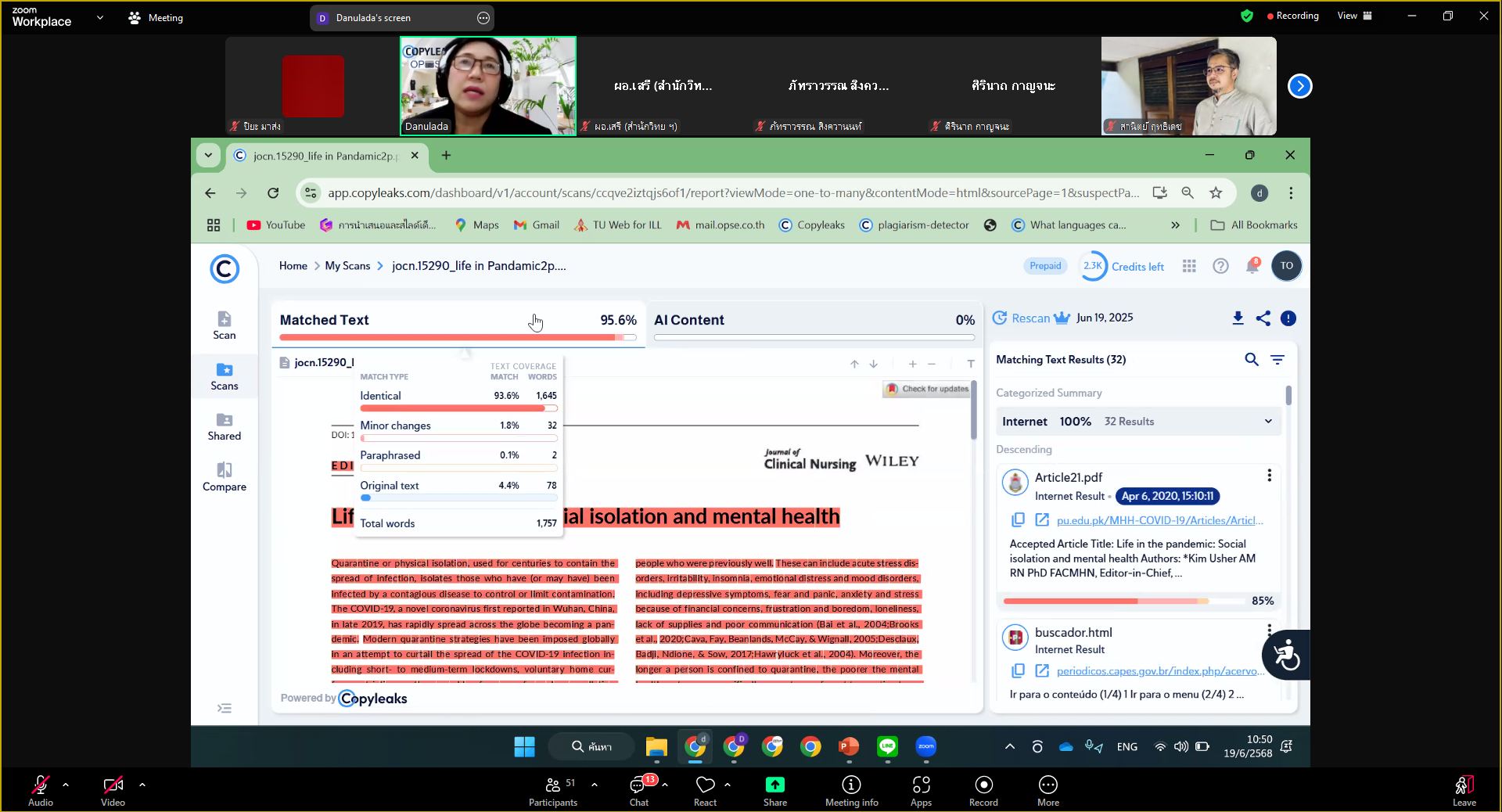
Task: Click the Copyleaks logo at top left
Action: click(225, 268)
